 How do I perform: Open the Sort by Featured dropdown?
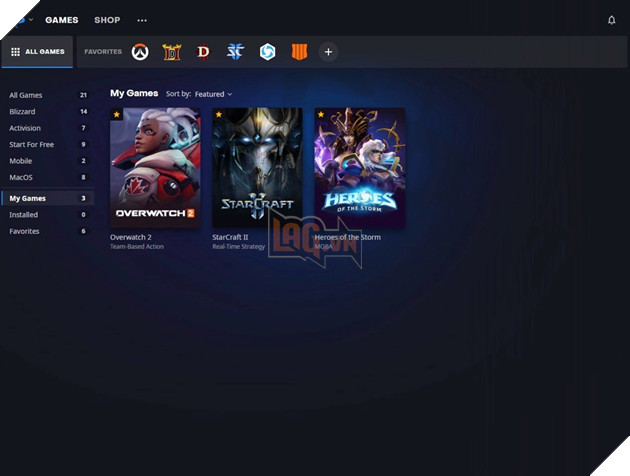(213, 94)
